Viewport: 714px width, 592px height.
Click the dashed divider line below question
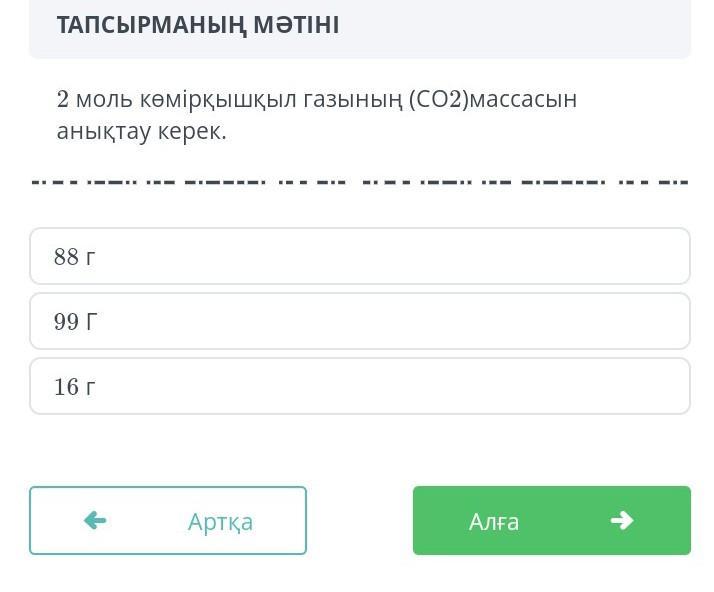point(359,182)
